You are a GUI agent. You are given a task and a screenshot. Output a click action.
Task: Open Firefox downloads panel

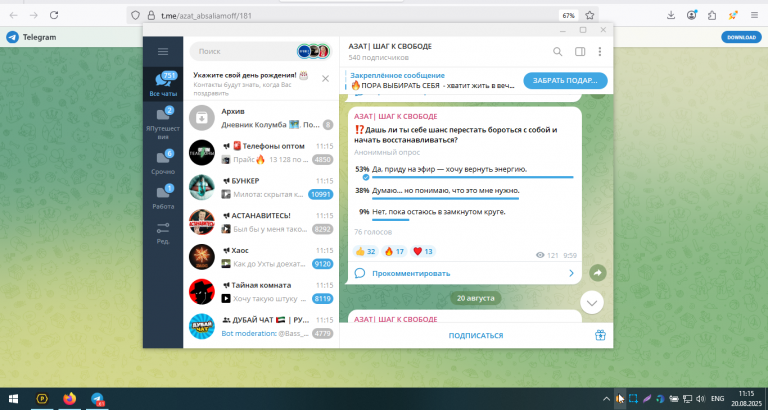coord(671,15)
